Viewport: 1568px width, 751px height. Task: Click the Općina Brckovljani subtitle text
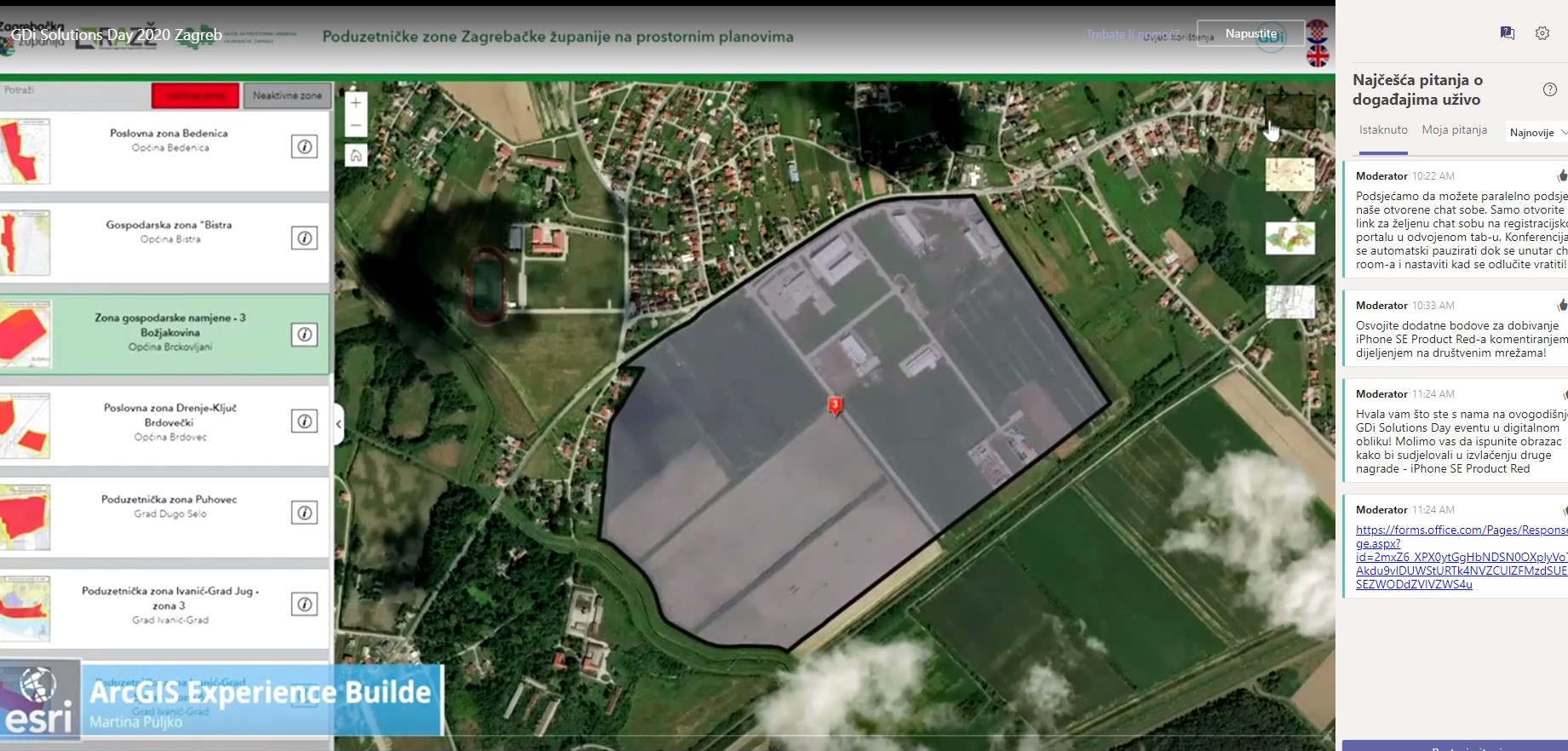point(170,347)
